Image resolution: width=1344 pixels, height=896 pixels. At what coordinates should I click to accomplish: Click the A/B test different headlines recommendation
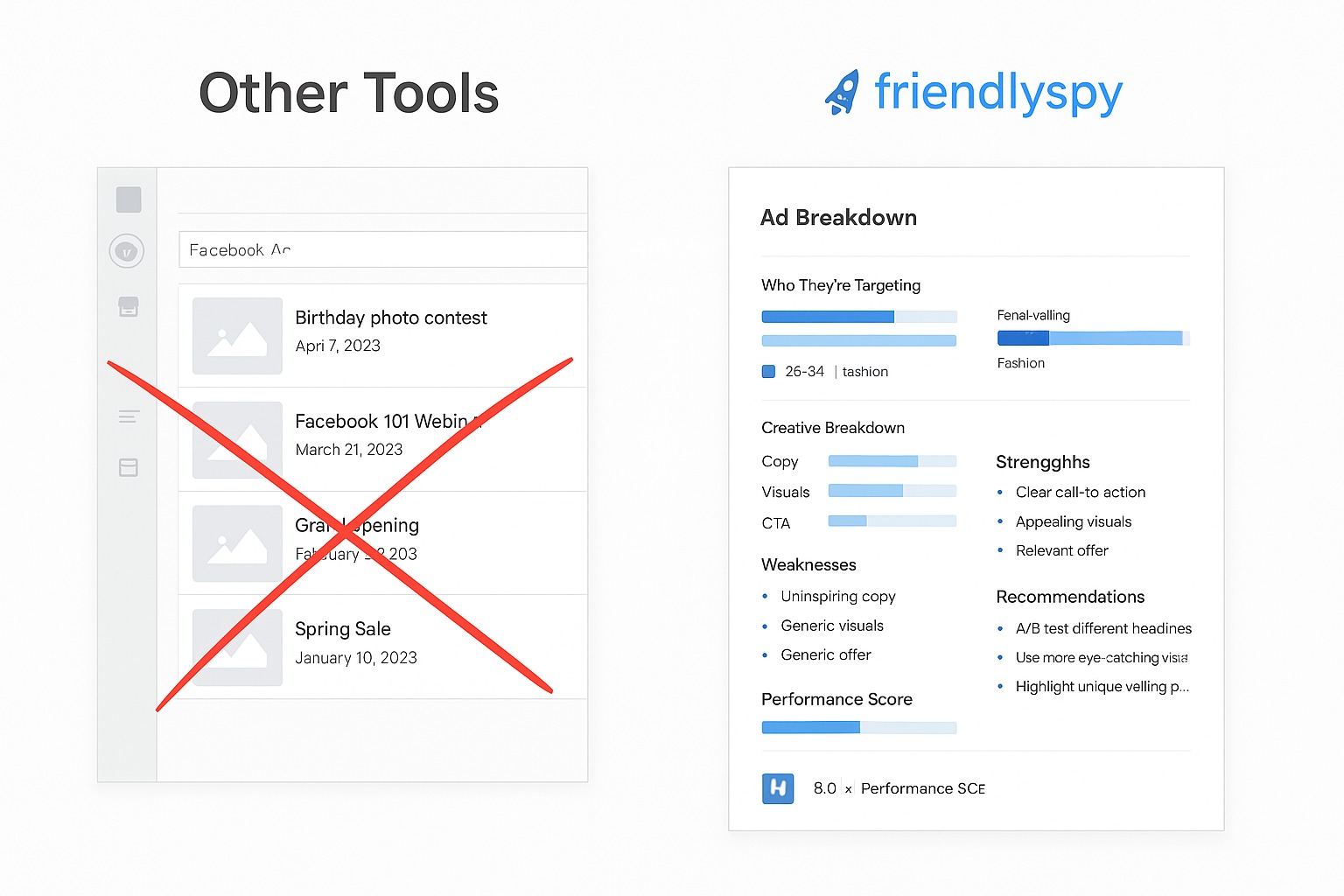[x=1103, y=628]
